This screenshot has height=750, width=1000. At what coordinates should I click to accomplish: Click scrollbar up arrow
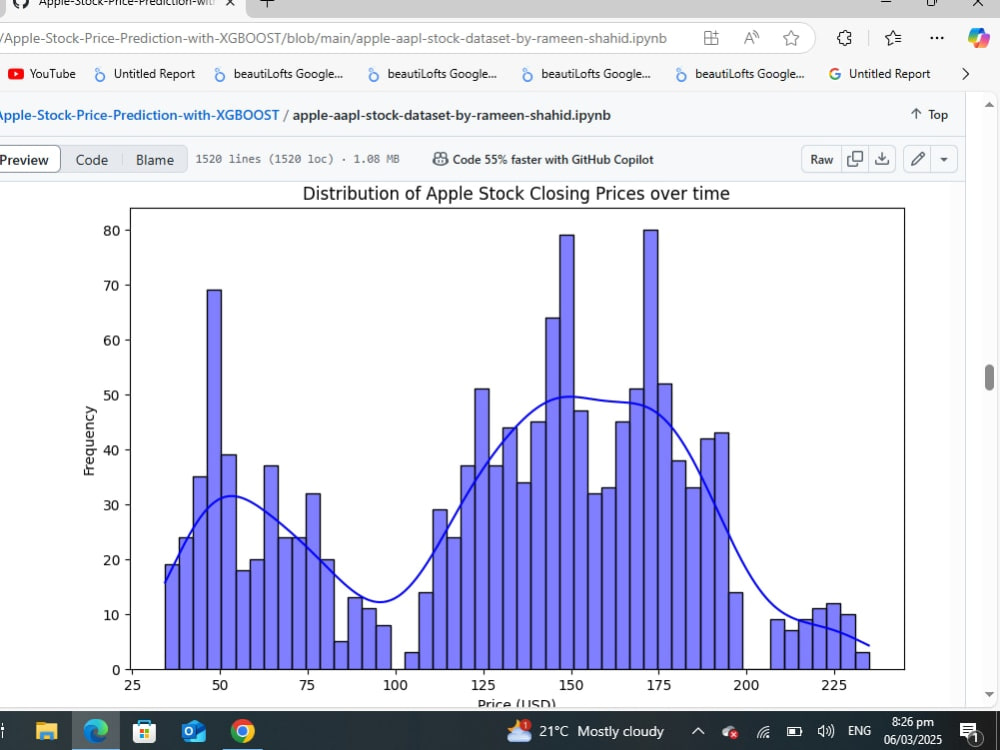[989, 105]
